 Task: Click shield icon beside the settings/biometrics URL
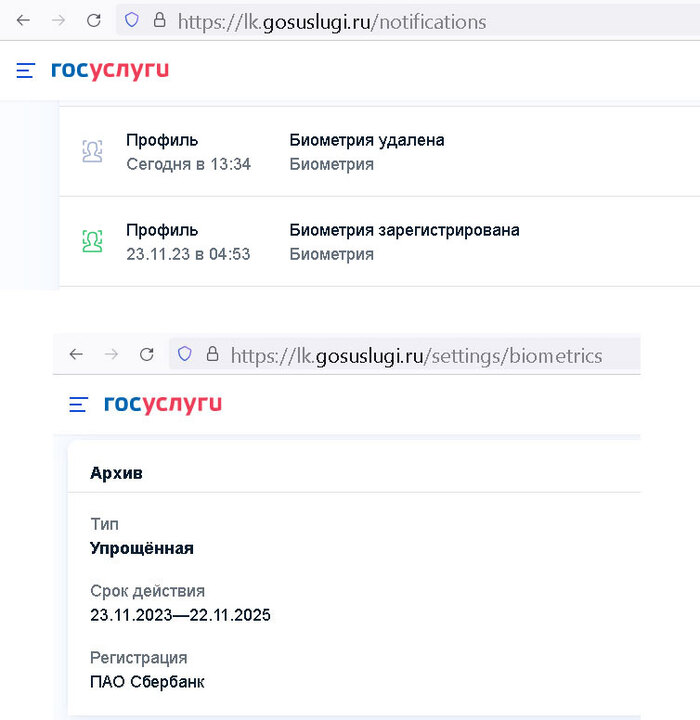[184, 354]
